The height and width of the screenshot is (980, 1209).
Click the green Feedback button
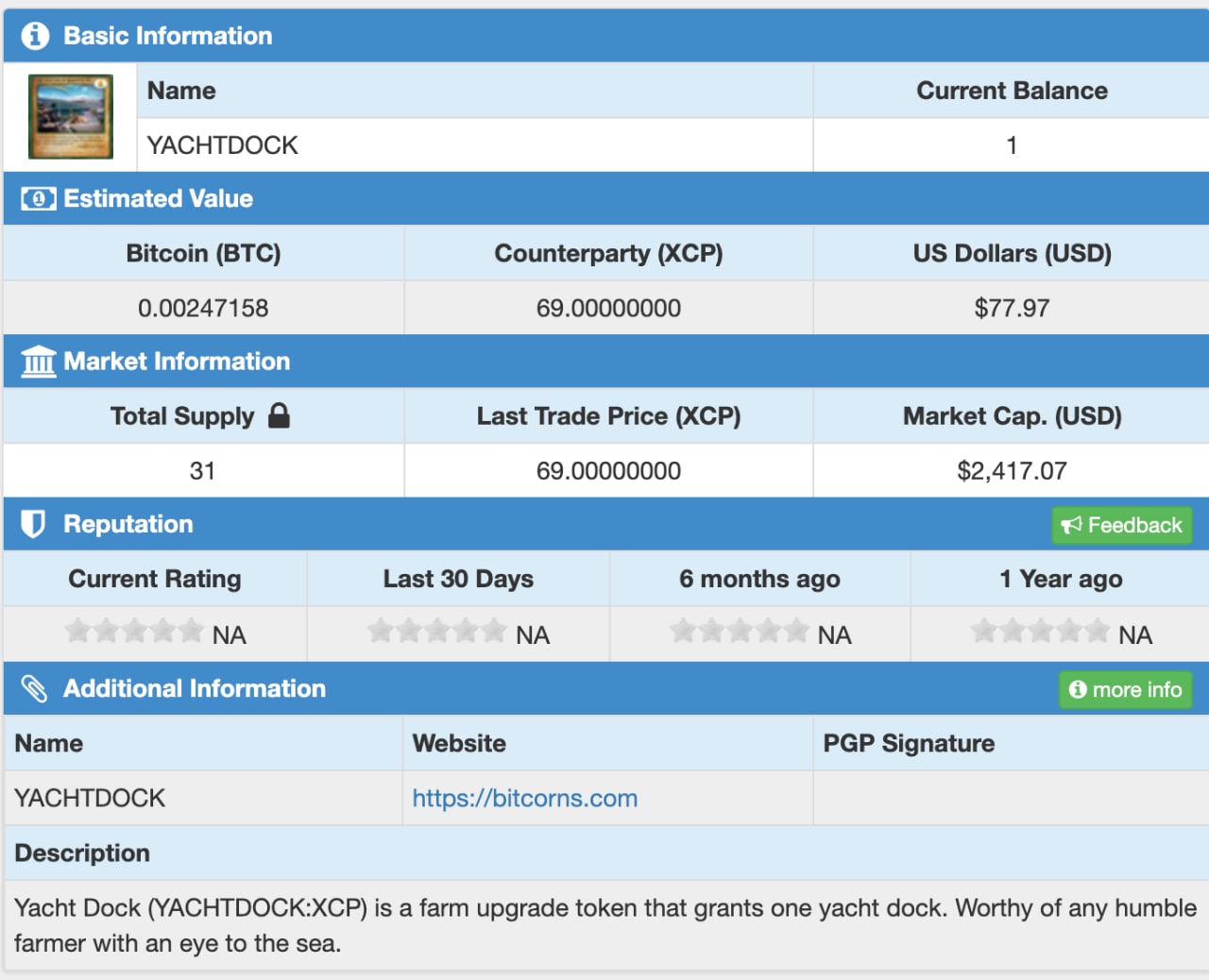coord(1122,525)
